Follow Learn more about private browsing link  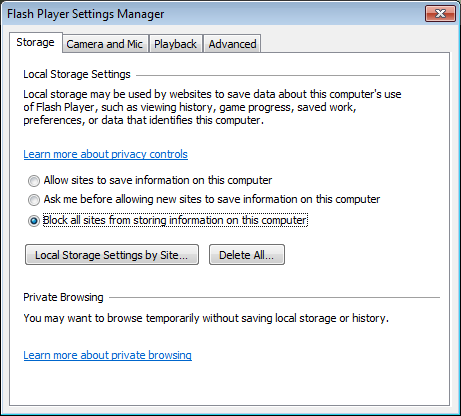pyautogui.click(x=108, y=355)
